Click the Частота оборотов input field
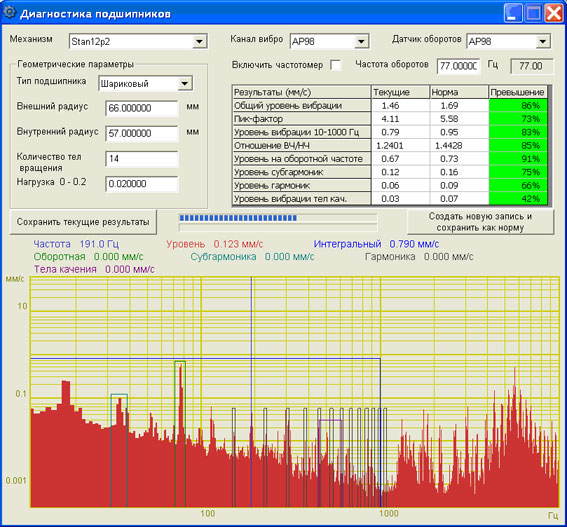This screenshot has height=527, width=567. pyautogui.click(x=459, y=66)
